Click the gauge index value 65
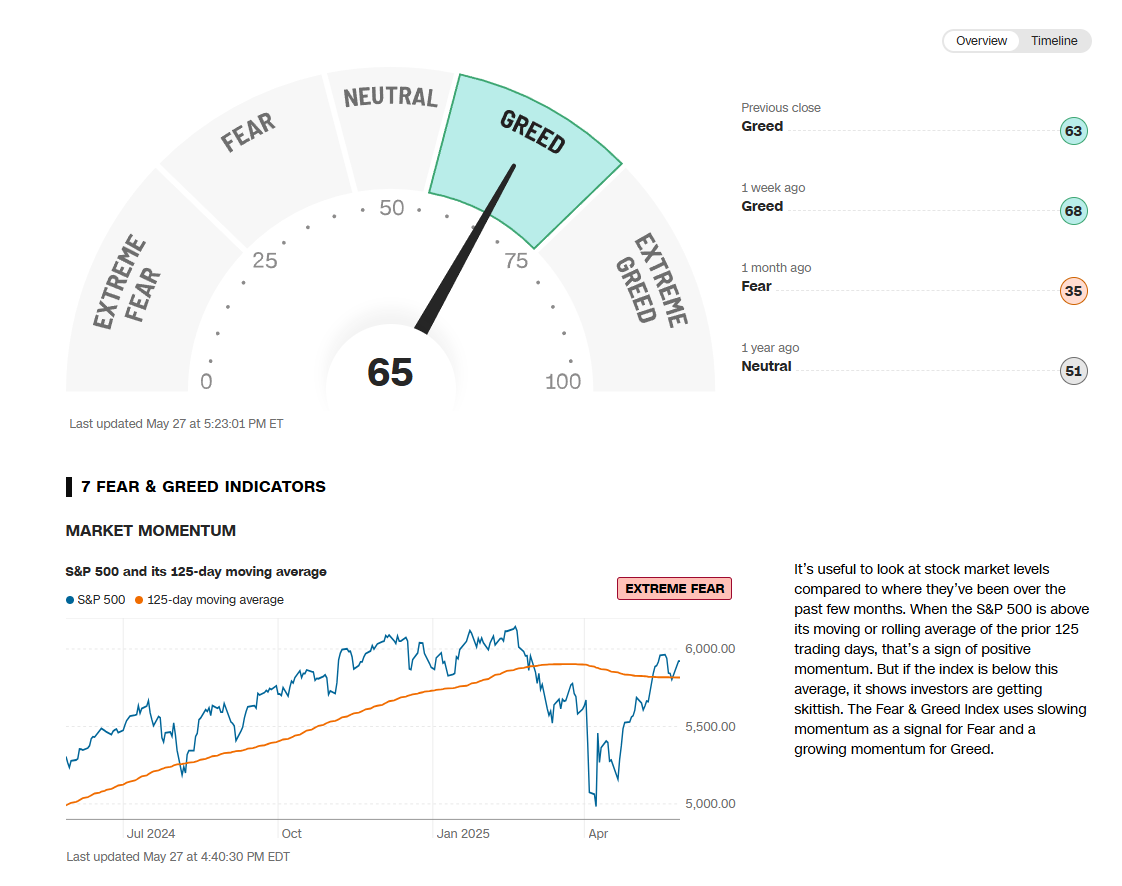This screenshot has width=1122, height=886. click(390, 372)
